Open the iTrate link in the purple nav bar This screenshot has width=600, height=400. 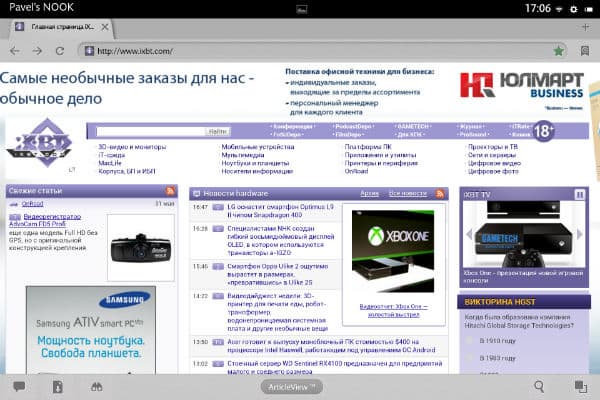pyautogui.click(x=521, y=126)
